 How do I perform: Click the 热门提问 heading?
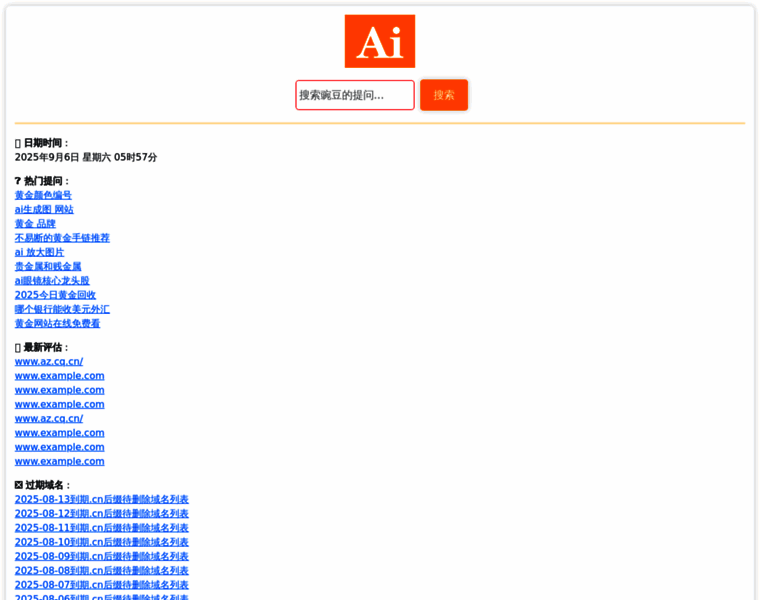(x=42, y=181)
